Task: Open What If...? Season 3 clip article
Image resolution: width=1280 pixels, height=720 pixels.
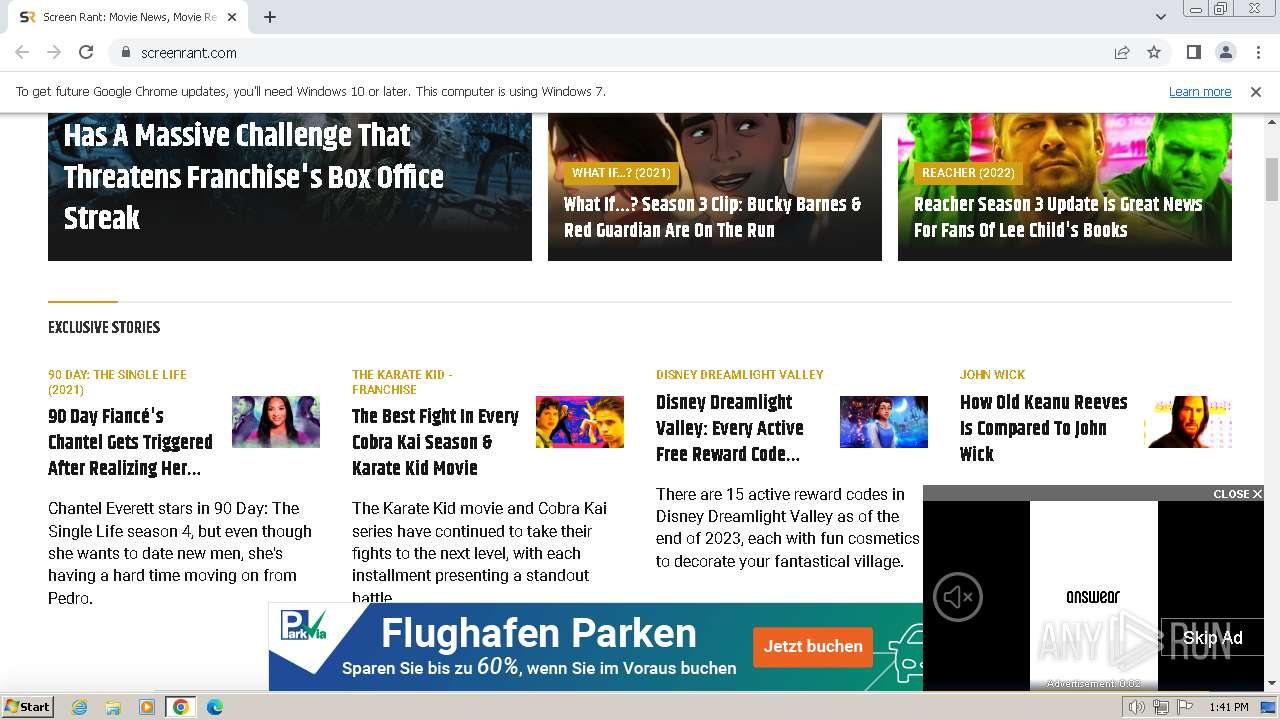Action: click(x=712, y=217)
